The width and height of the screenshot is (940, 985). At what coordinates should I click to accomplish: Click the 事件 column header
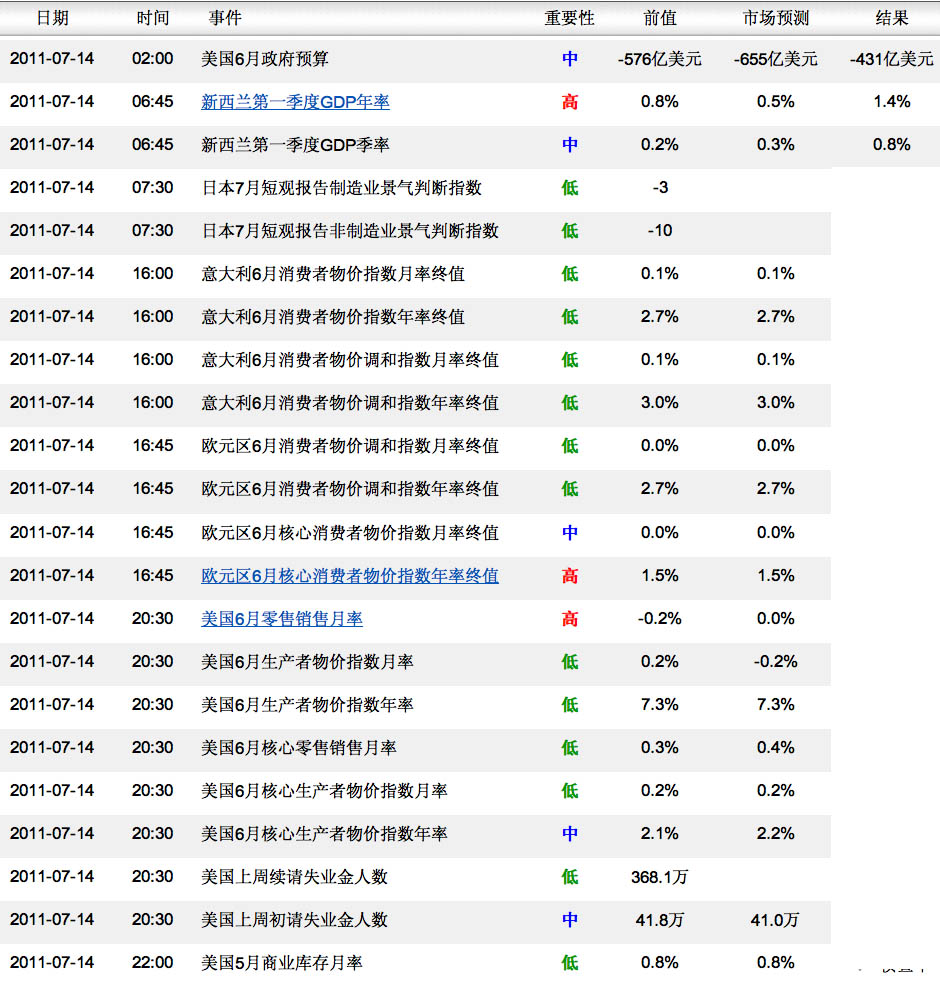click(225, 18)
